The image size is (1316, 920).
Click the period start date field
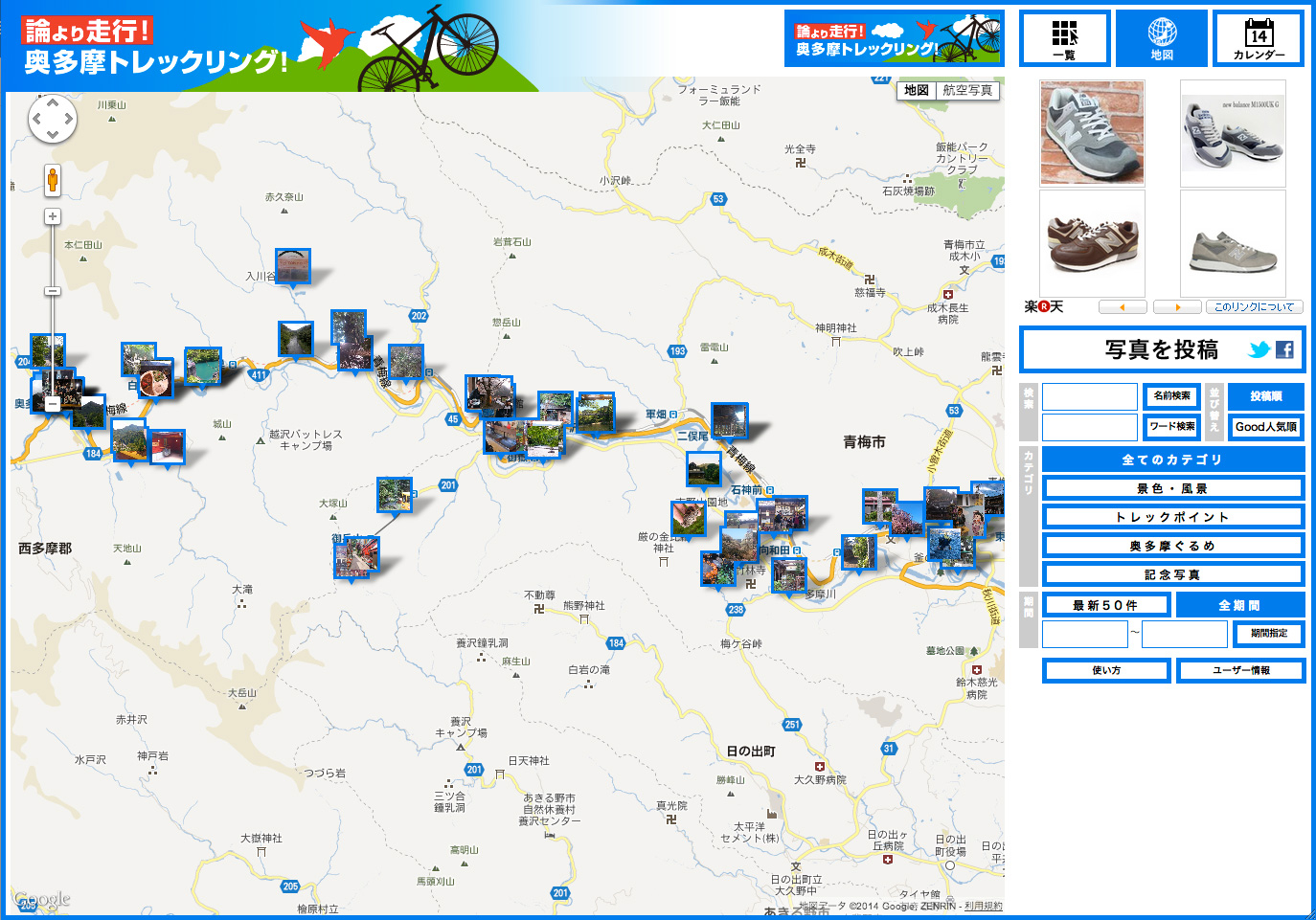pyautogui.click(x=1085, y=634)
